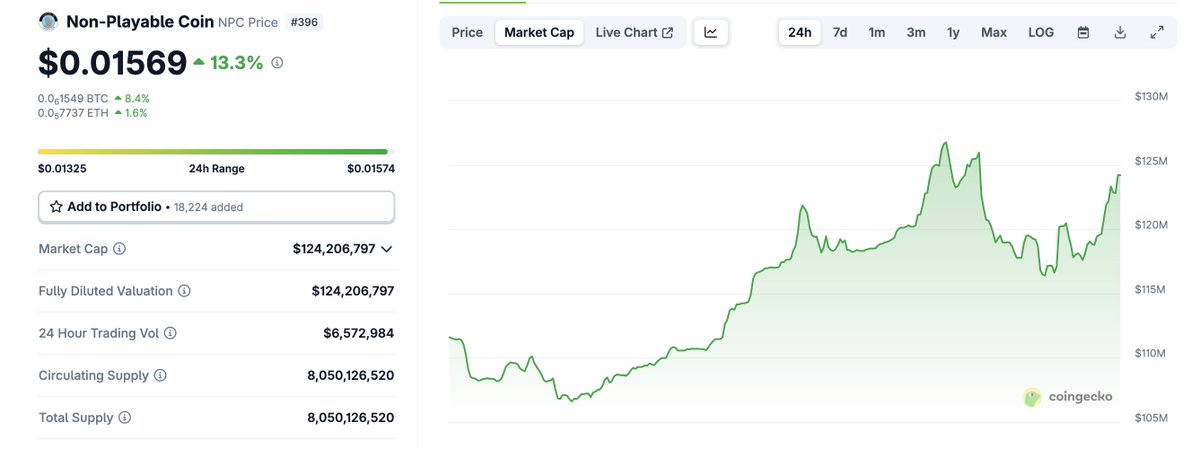Click the CoinGecko gecko logo on the chart
The width and height of the screenshot is (1200, 449).
(1032, 397)
